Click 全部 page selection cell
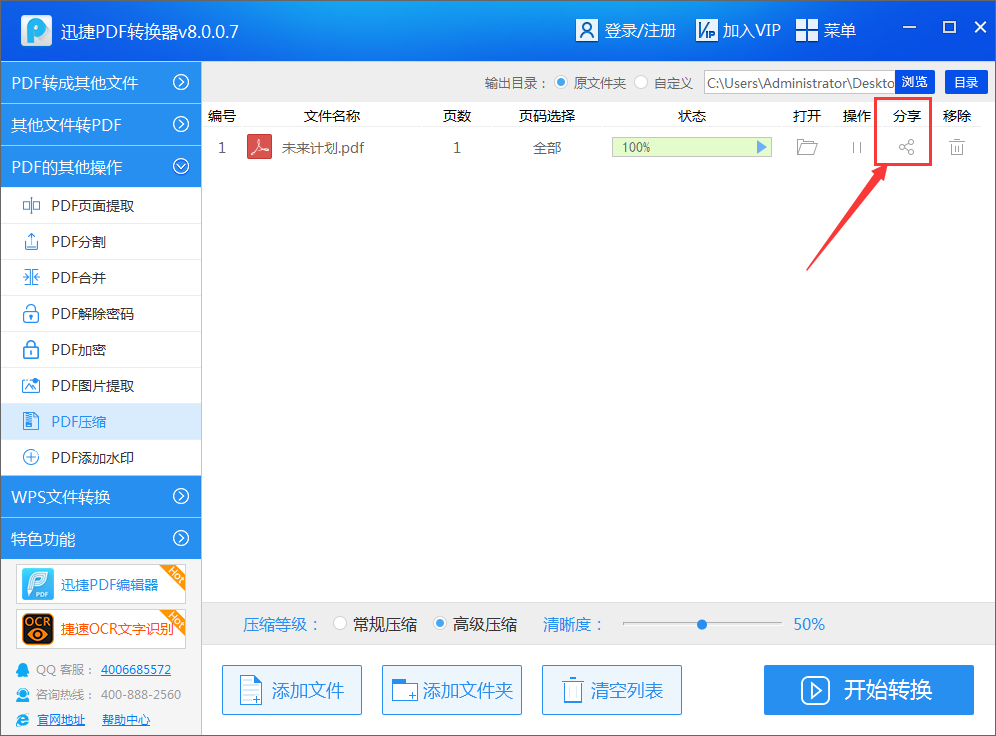The width and height of the screenshot is (996, 736). coord(547,148)
